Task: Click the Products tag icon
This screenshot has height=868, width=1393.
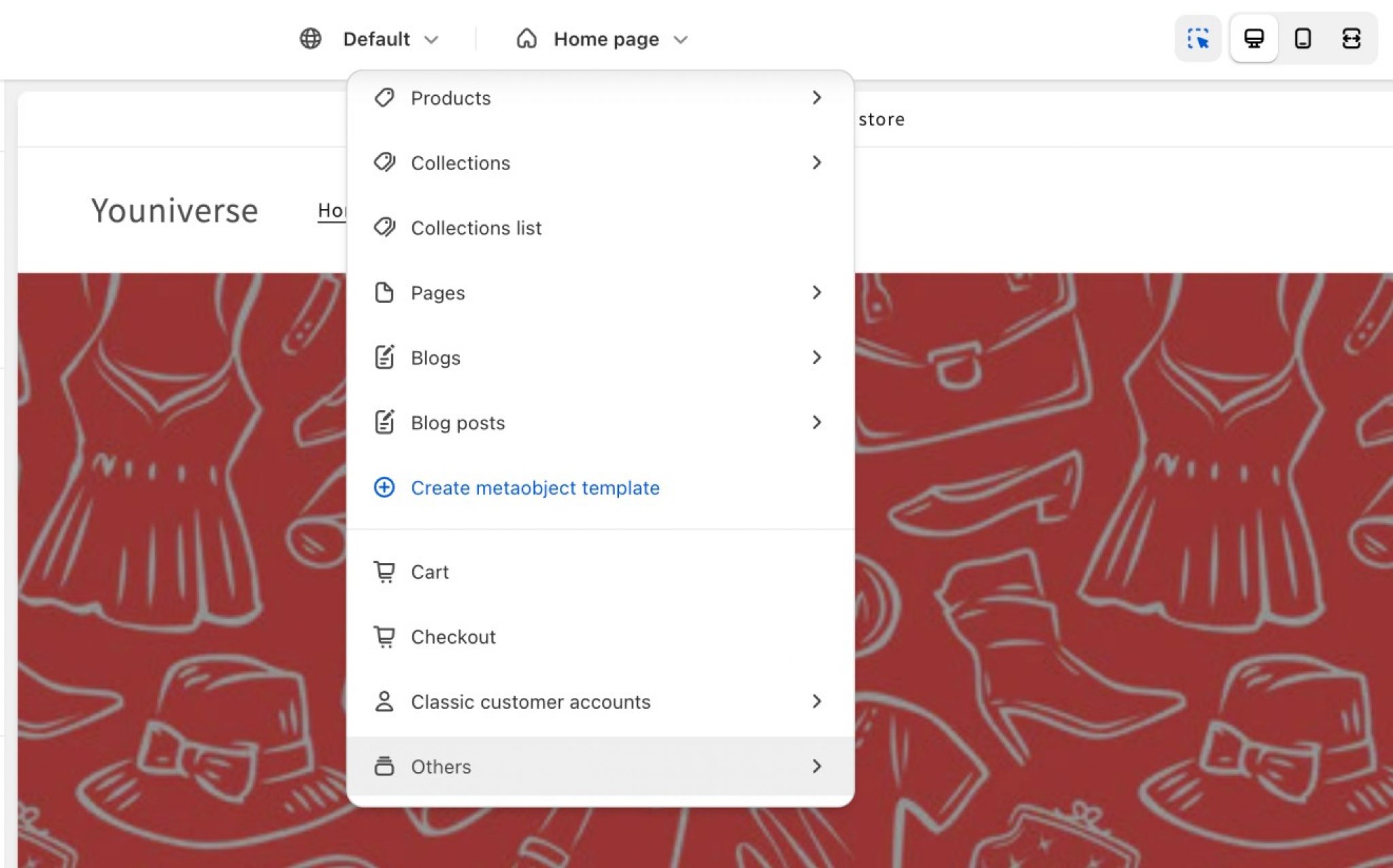Action: coord(384,98)
